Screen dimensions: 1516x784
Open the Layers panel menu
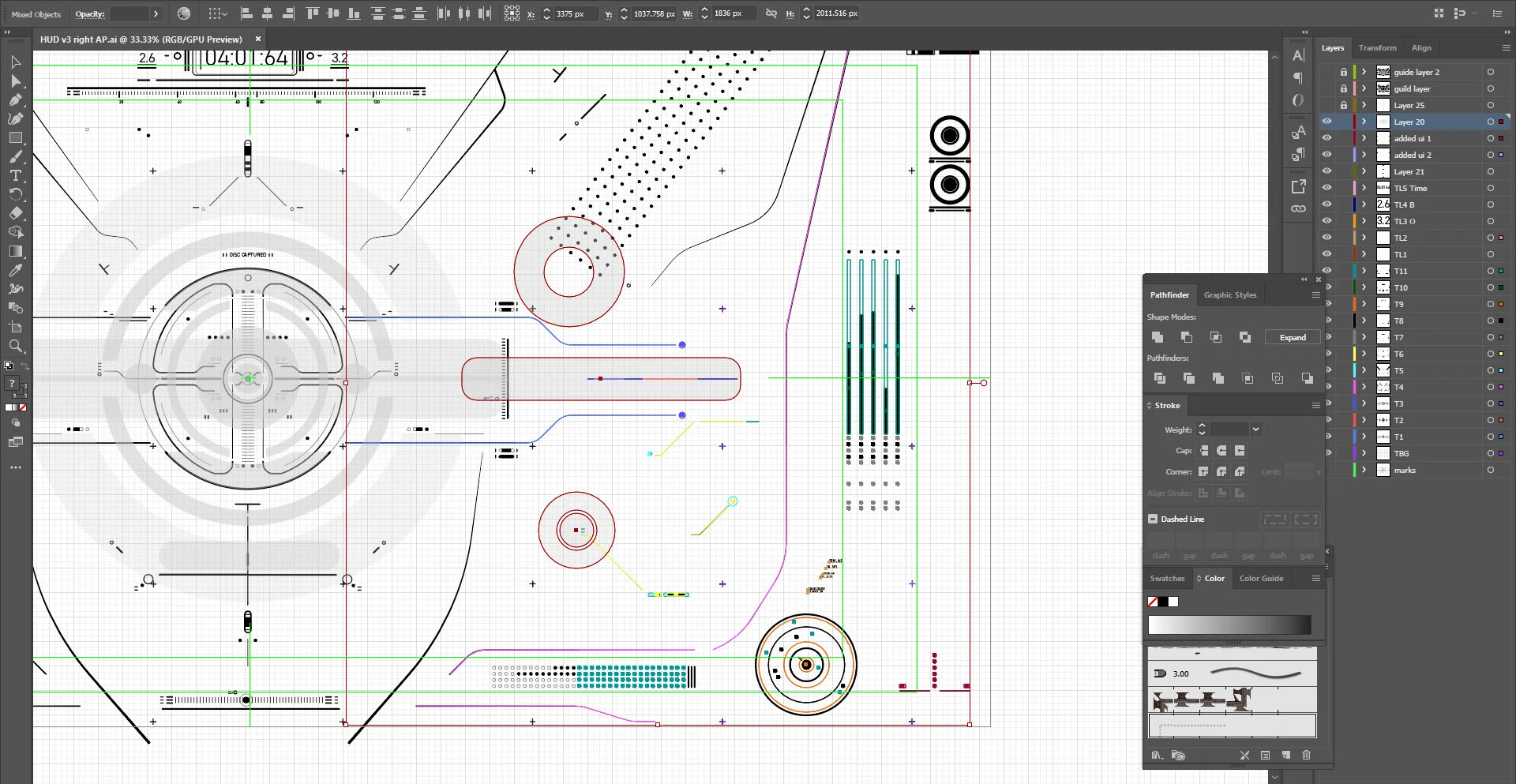tap(1506, 47)
